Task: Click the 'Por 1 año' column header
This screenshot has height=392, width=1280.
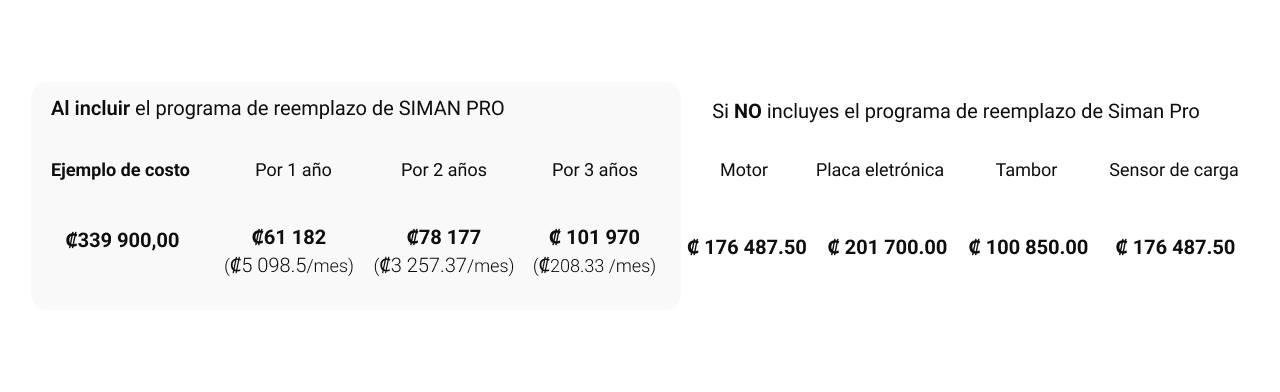Action: tap(293, 170)
